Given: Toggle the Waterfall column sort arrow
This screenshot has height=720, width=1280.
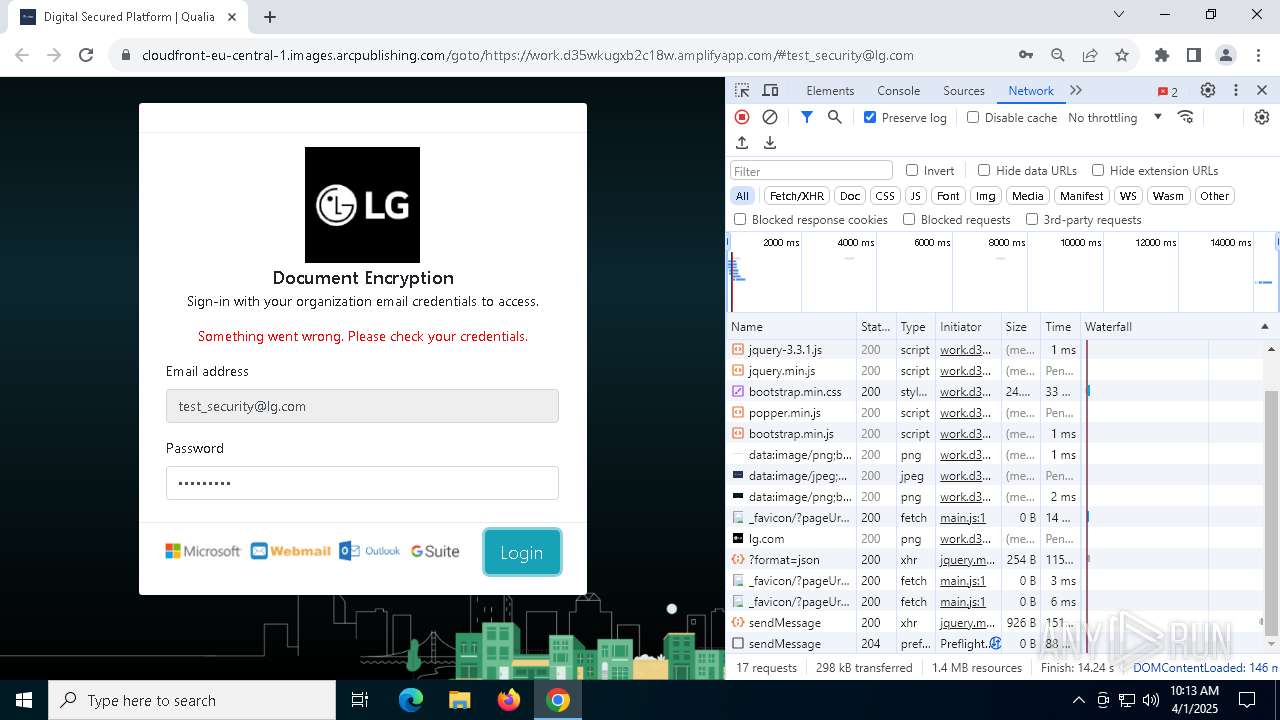Looking at the screenshot, I should [x=1264, y=326].
